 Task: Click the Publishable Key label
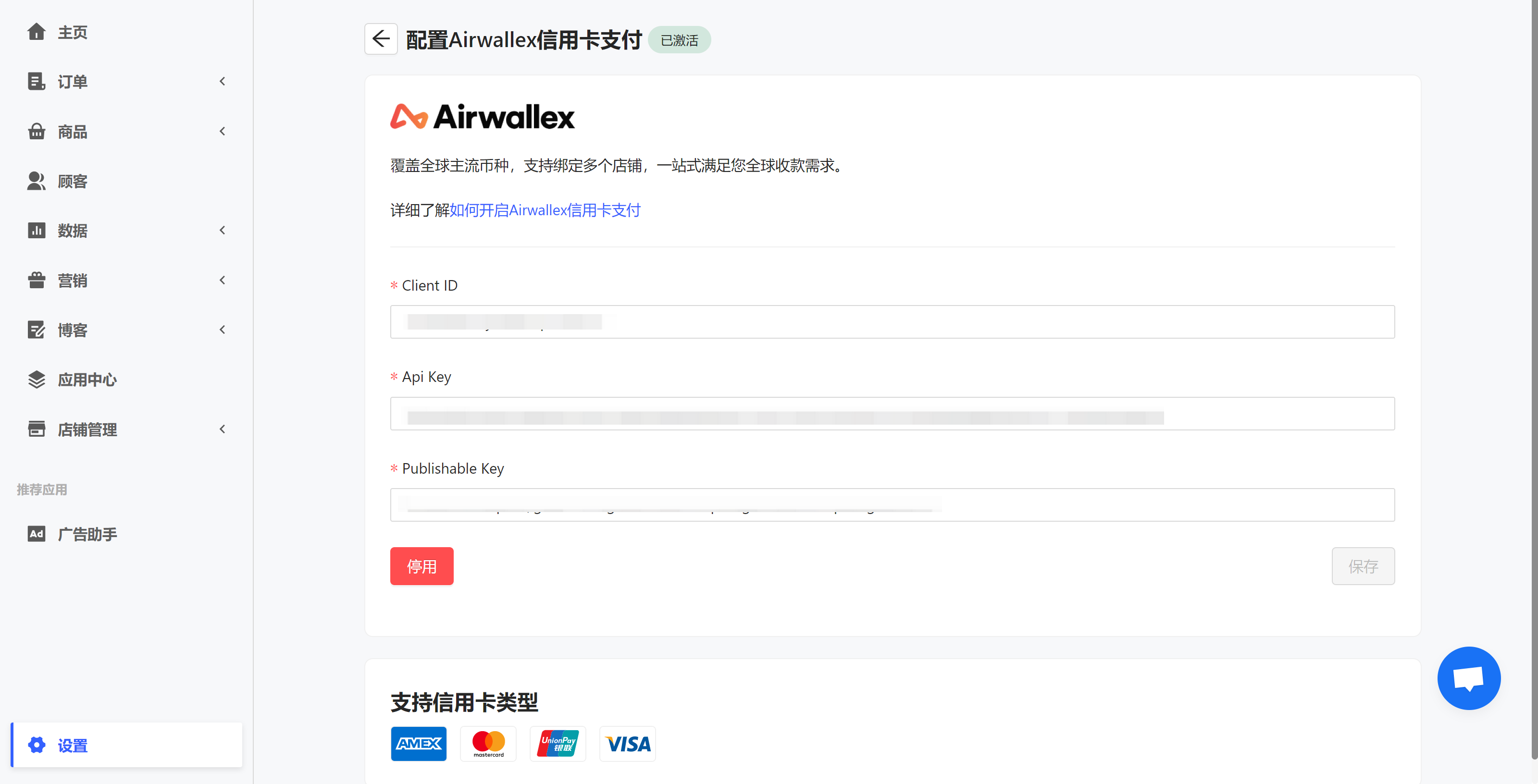453,468
